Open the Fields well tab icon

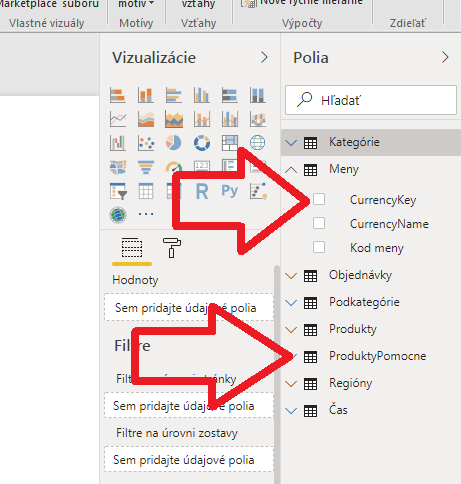132,248
